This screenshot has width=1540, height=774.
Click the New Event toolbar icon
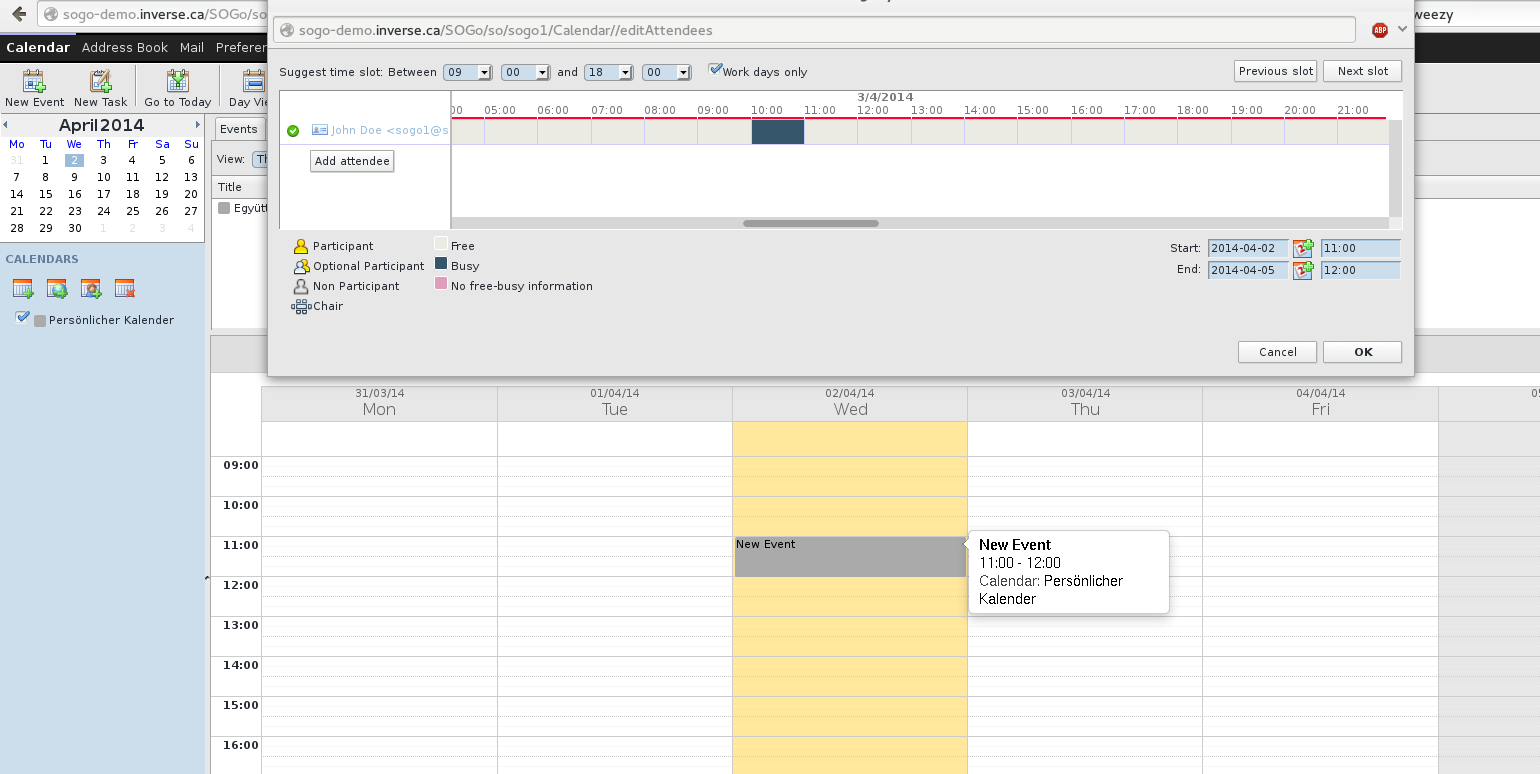(x=34, y=82)
